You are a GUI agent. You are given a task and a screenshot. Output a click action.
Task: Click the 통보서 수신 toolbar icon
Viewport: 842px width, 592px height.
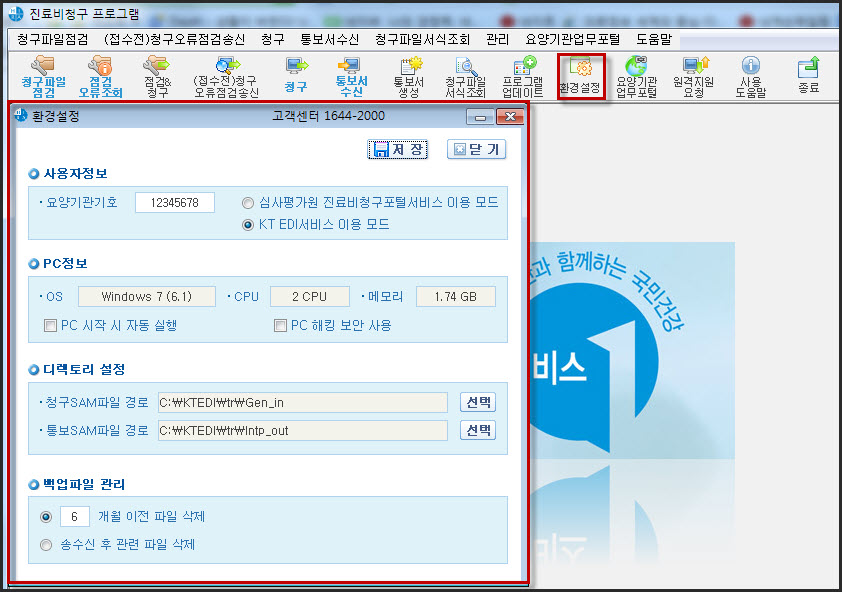[351, 76]
